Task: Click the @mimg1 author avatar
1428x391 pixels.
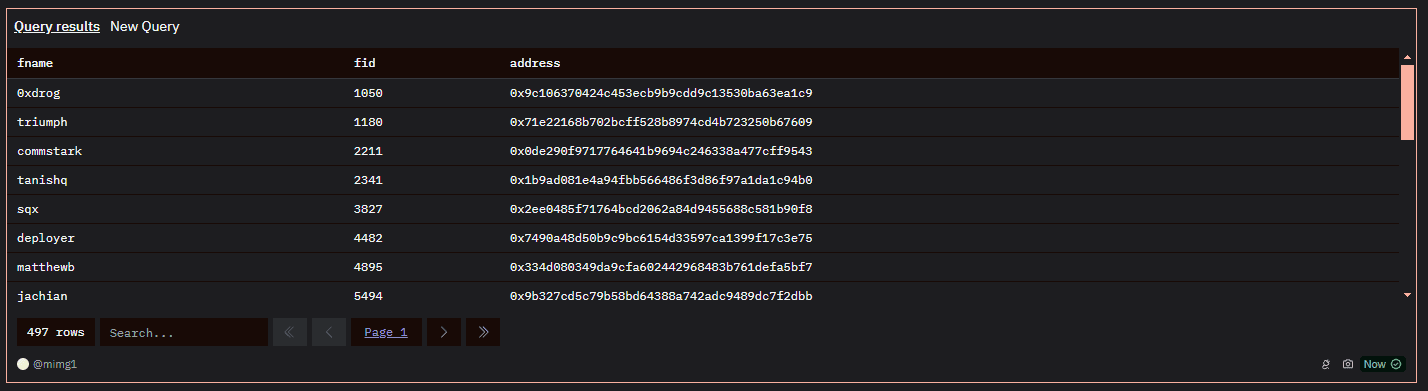Action: click(x=23, y=364)
